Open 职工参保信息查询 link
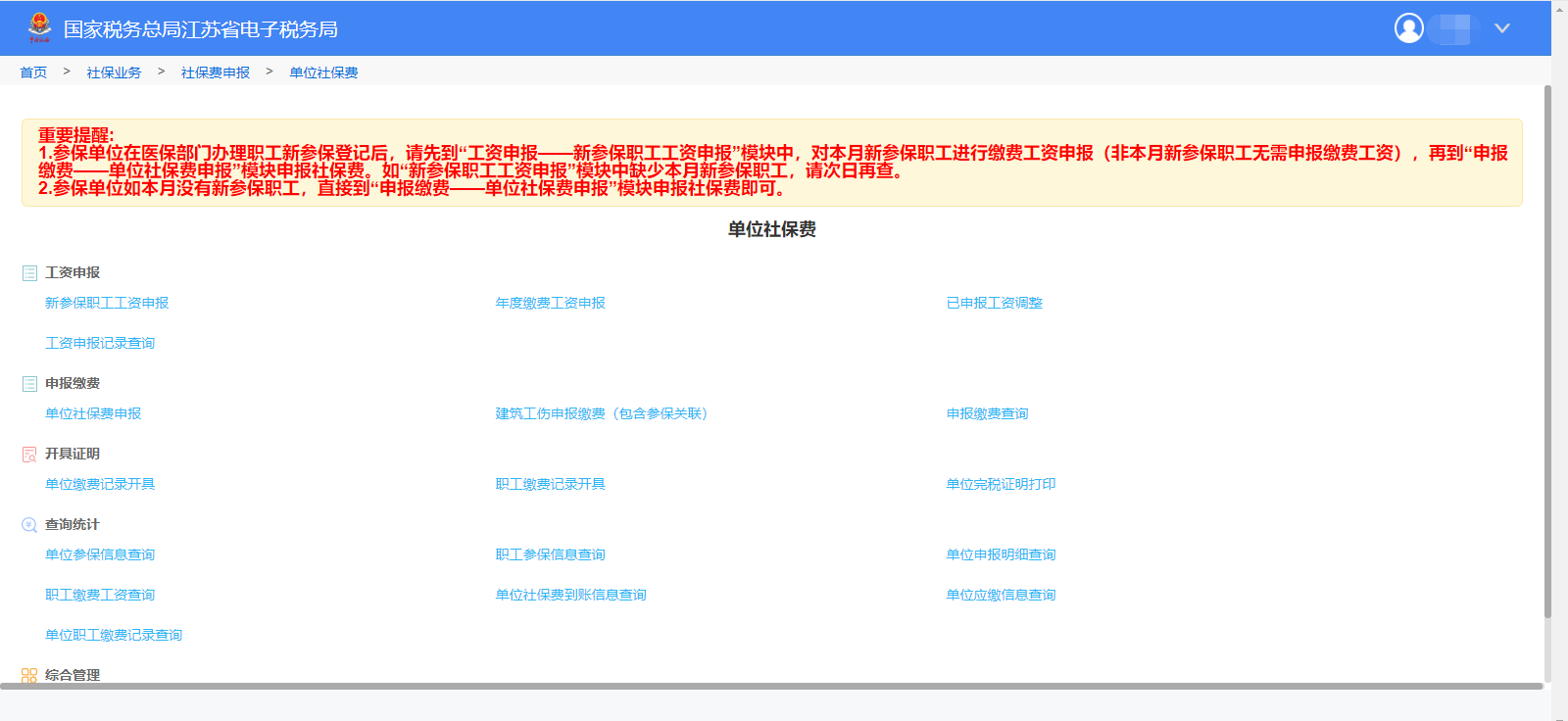 tap(550, 555)
